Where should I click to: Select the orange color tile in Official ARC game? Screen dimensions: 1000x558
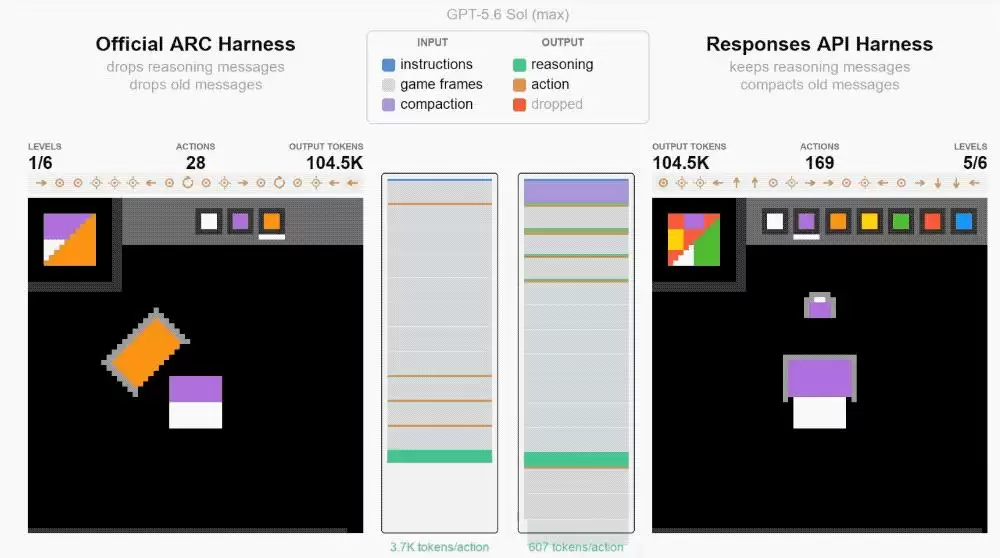[x=272, y=221]
